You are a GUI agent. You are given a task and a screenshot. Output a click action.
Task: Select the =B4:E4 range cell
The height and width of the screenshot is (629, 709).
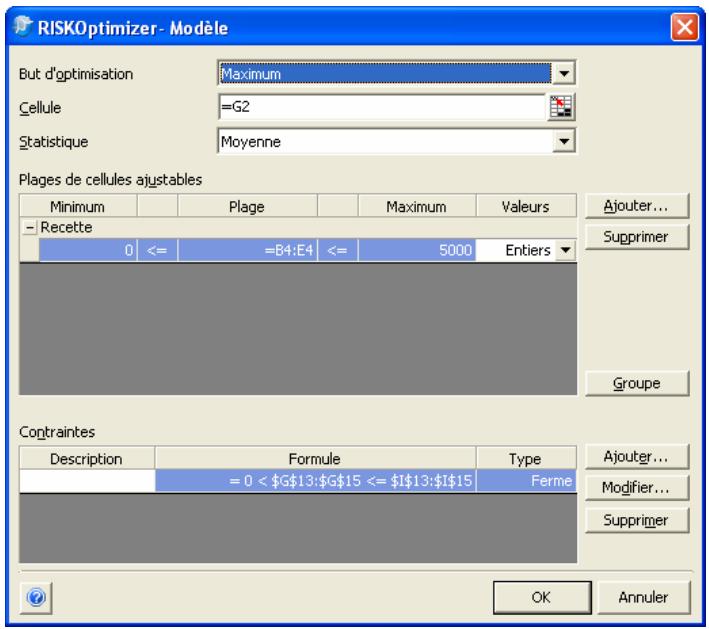[x=248, y=250]
